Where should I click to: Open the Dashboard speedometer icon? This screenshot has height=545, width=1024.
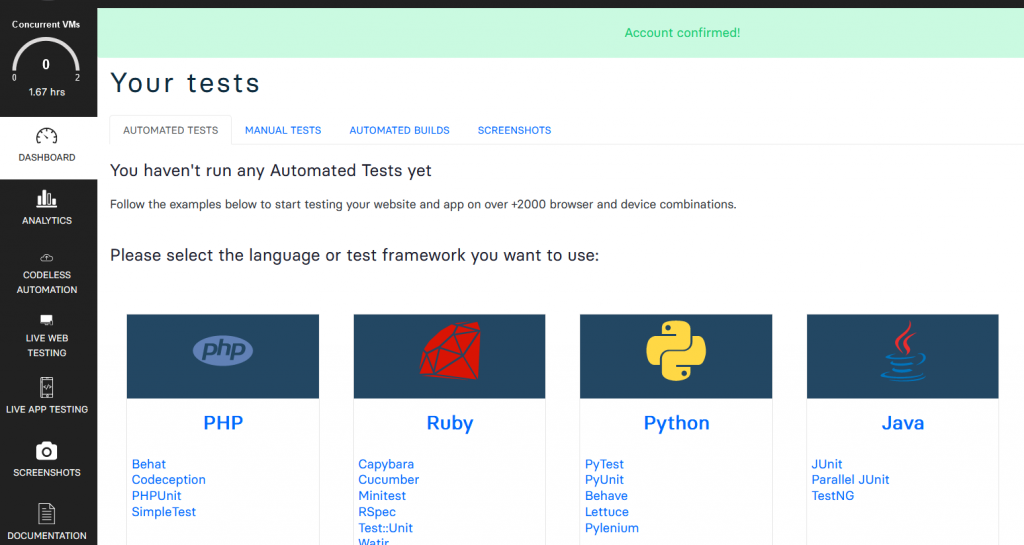click(46, 137)
